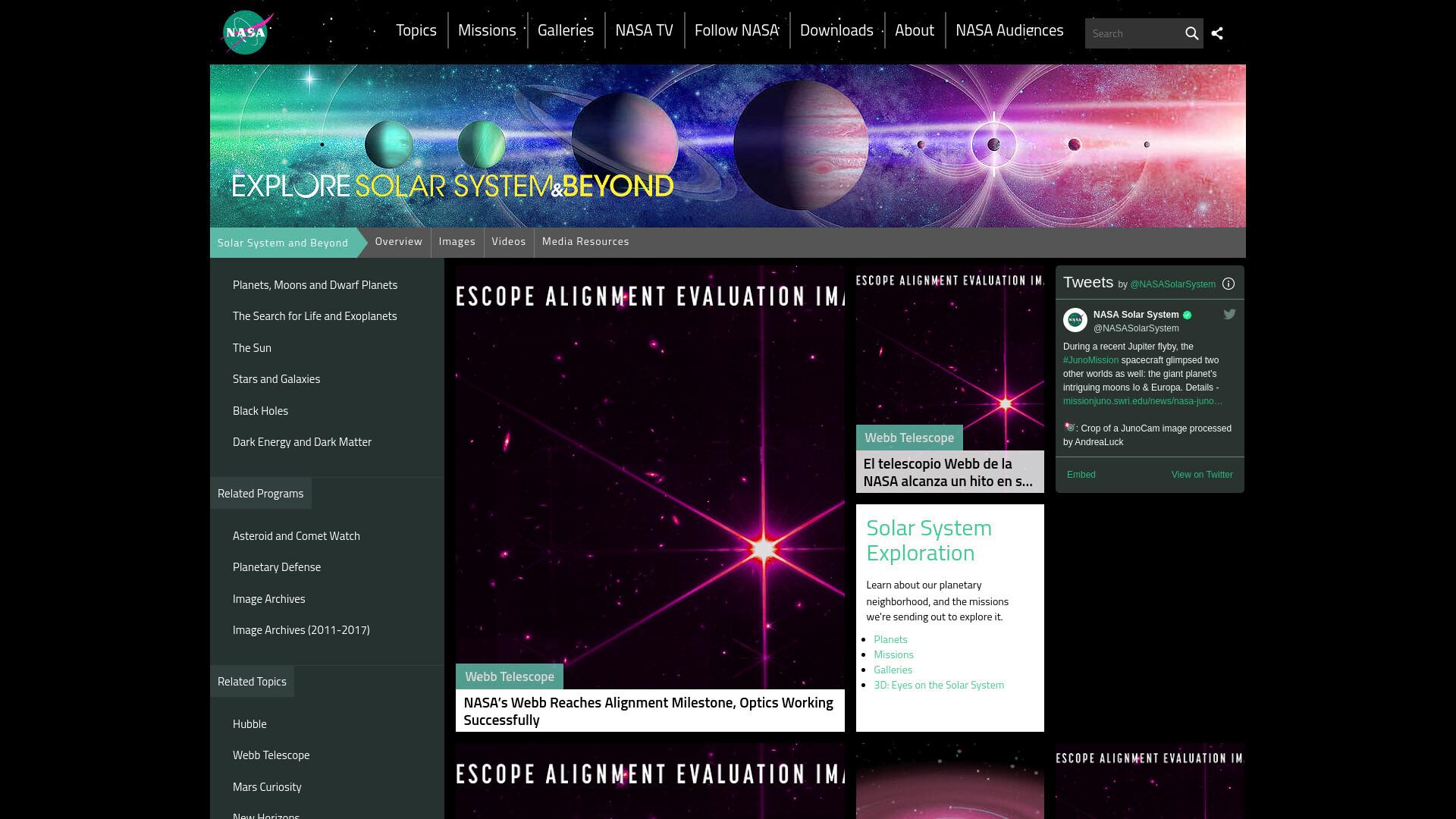Switch to the Images tab
The height and width of the screenshot is (819, 1456).
457,241
